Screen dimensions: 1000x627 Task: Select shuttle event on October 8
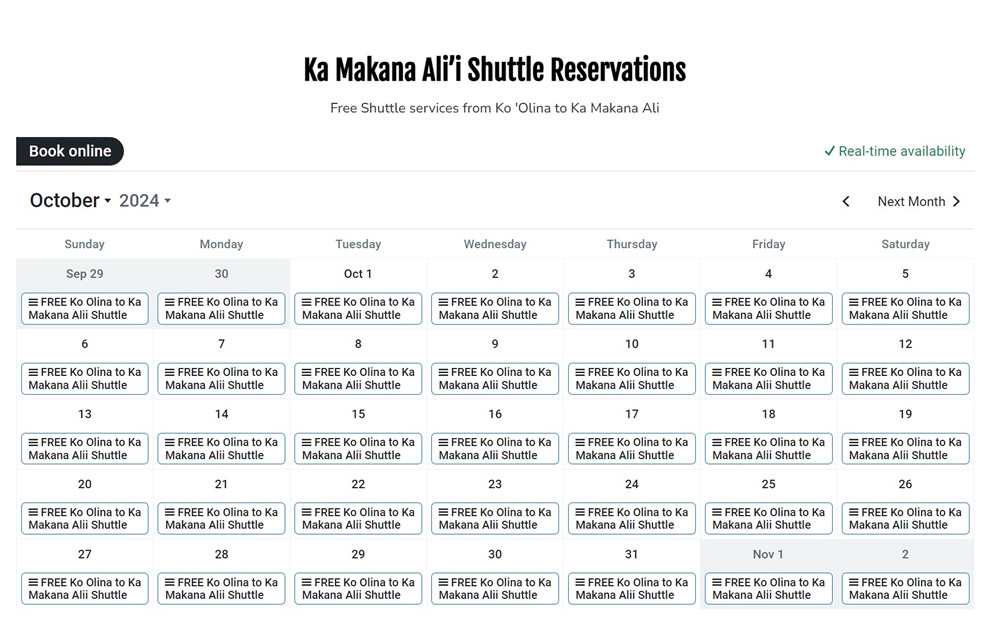click(358, 378)
